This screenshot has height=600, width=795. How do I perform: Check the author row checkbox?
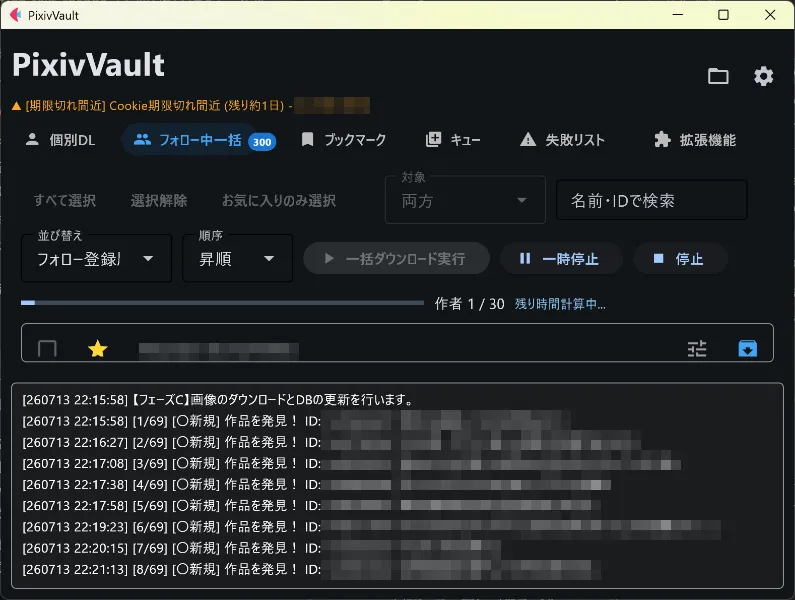(47, 349)
